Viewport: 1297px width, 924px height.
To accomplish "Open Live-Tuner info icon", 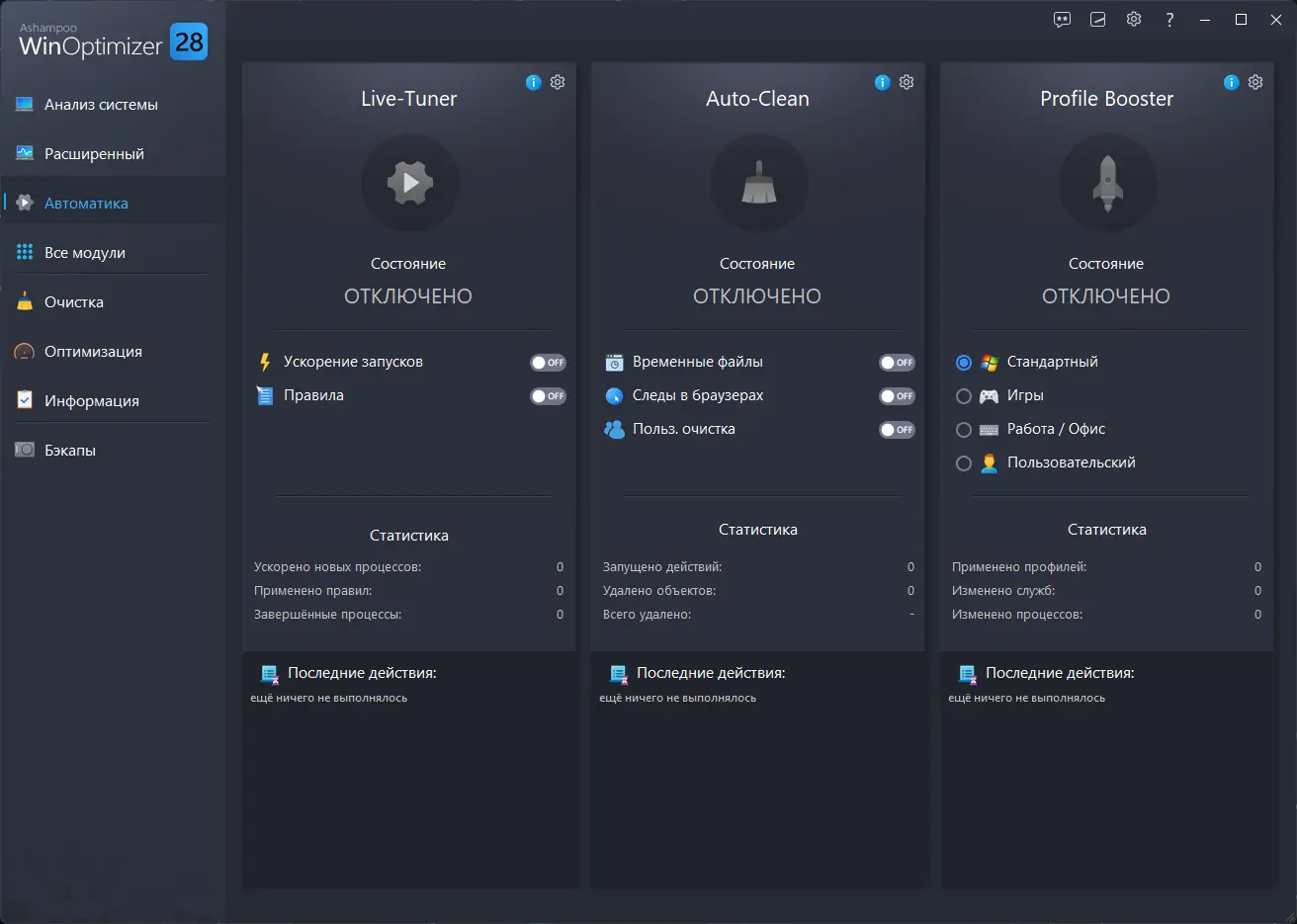I will coord(534,83).
